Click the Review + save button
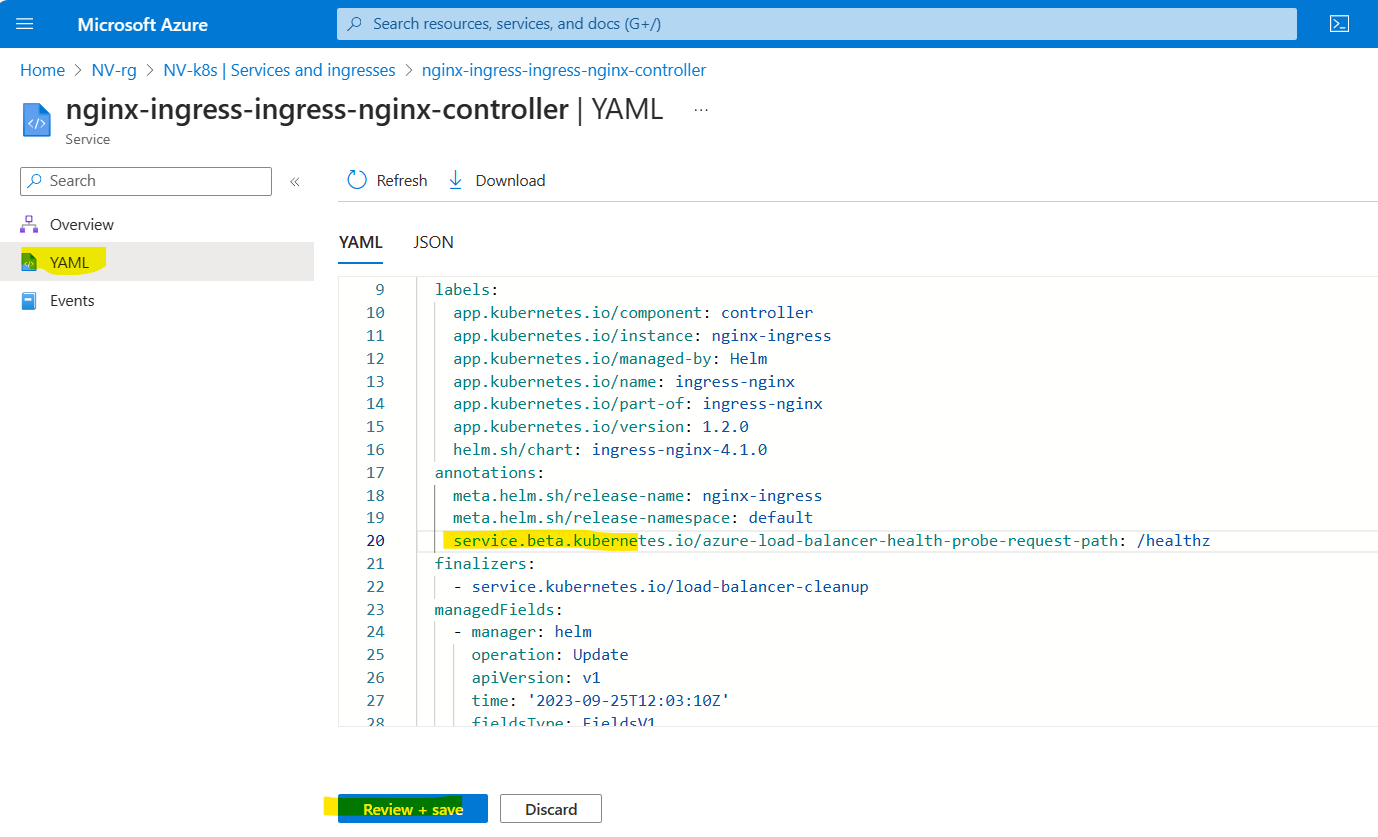The image size is (1378, 837). coord(412,808)
